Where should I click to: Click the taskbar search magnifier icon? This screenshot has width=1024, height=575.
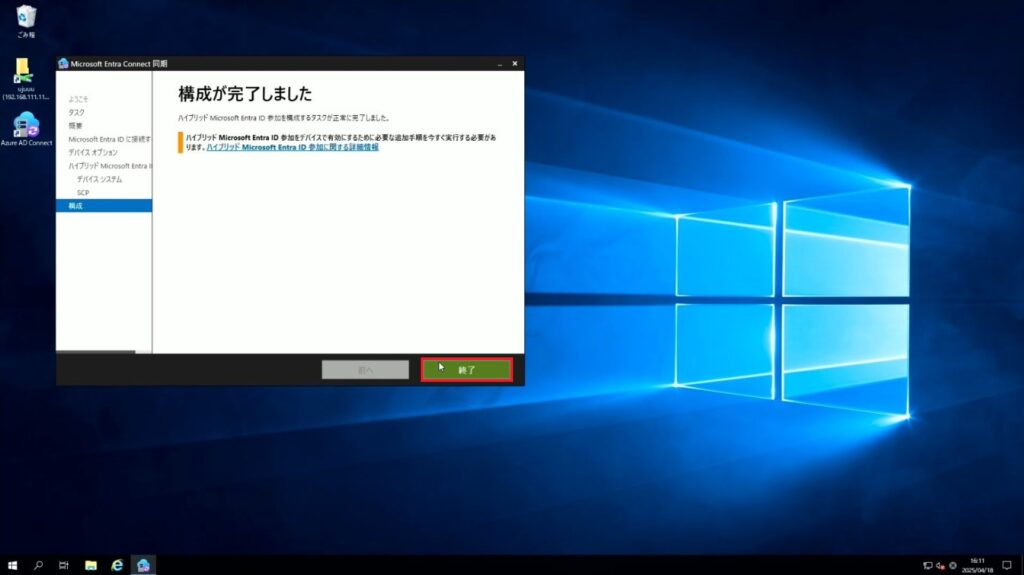click(x=38, y=565)
